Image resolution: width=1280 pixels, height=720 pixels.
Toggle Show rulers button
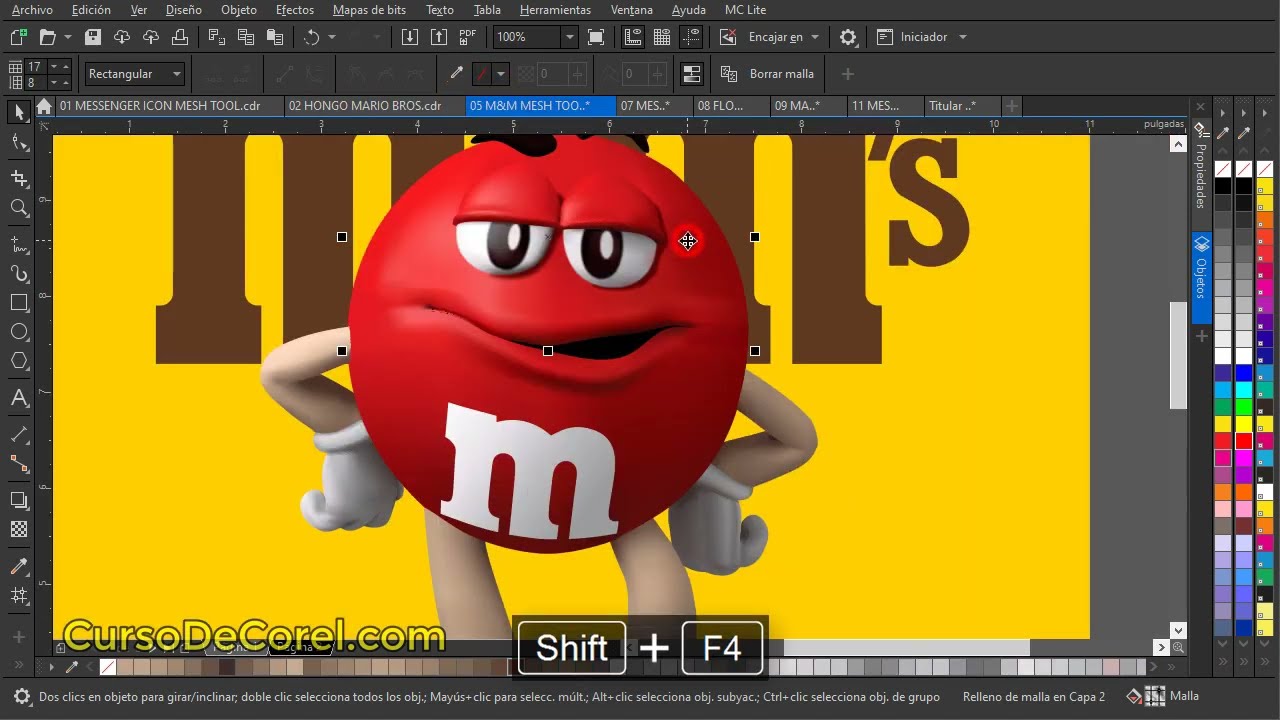632,37
